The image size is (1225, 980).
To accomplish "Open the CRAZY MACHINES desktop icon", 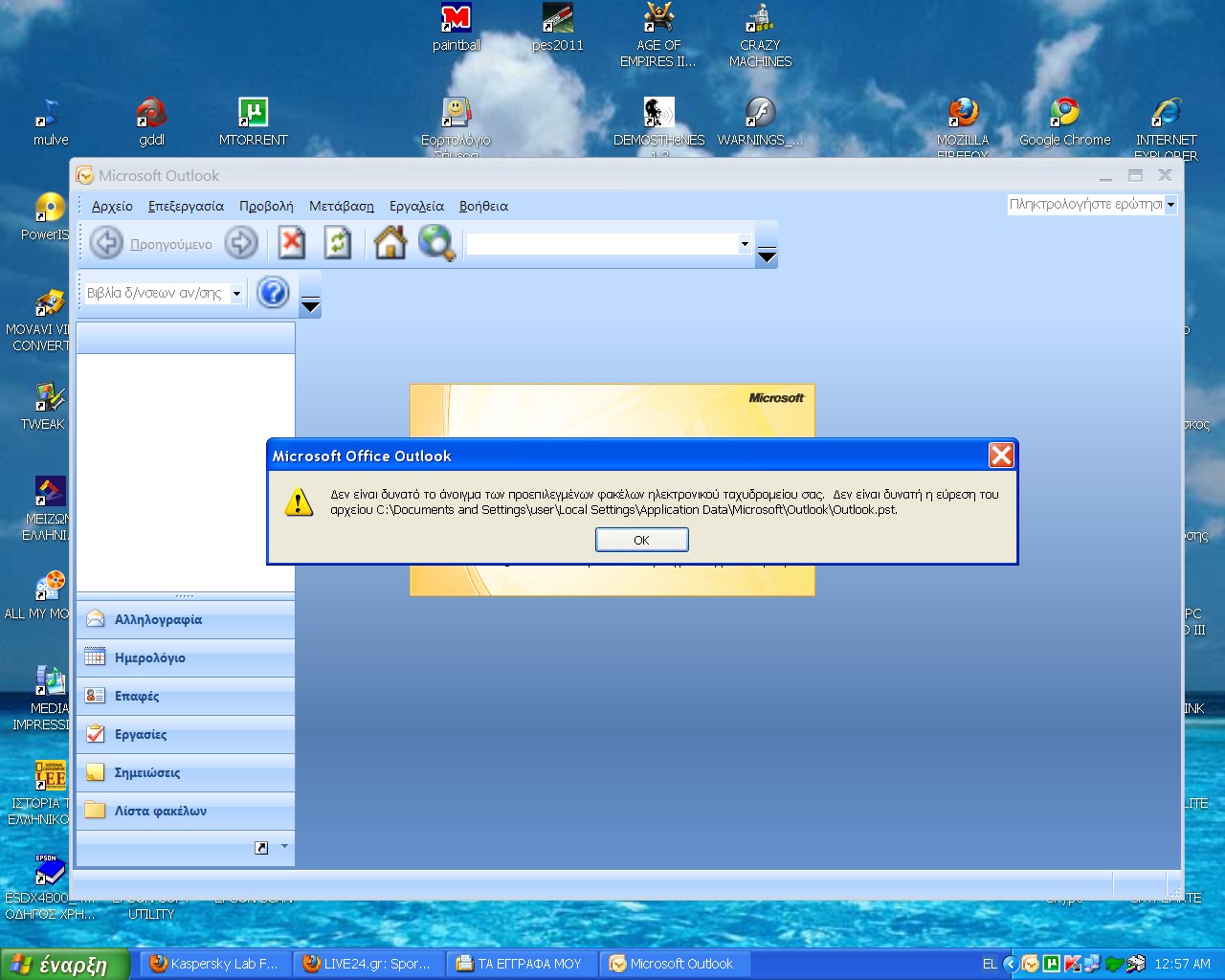I will [760, 35].
